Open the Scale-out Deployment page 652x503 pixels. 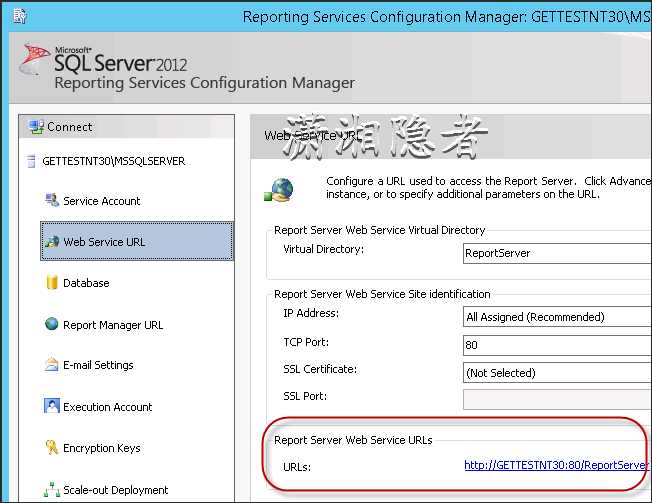click(x=115, y=490)
